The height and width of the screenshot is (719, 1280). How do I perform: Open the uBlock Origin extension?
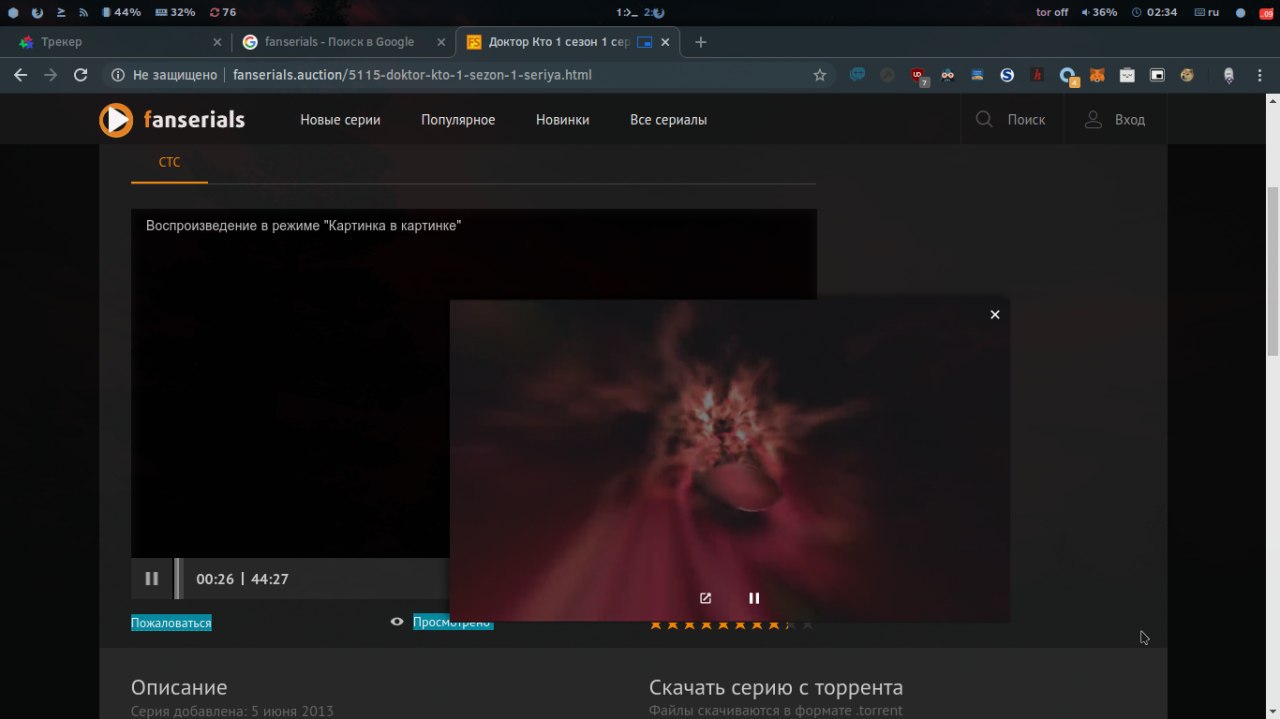tap(918, 75)
